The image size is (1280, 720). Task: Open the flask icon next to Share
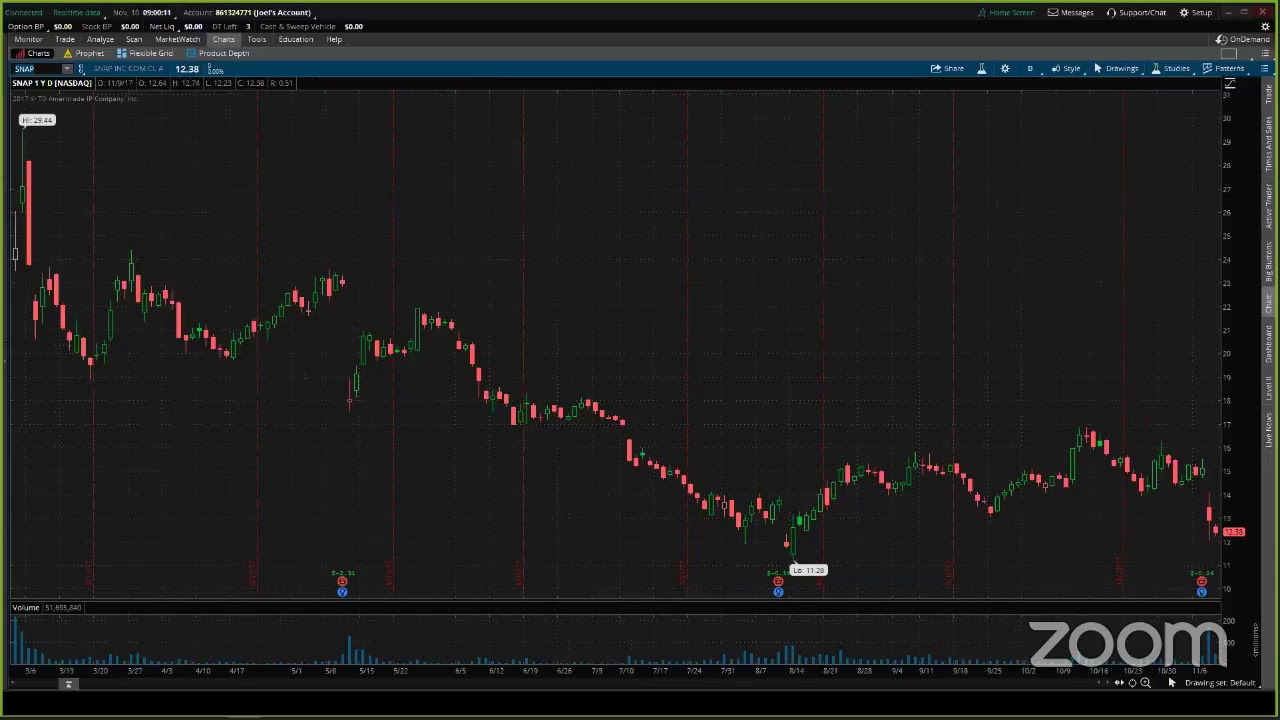click(981, 68)
